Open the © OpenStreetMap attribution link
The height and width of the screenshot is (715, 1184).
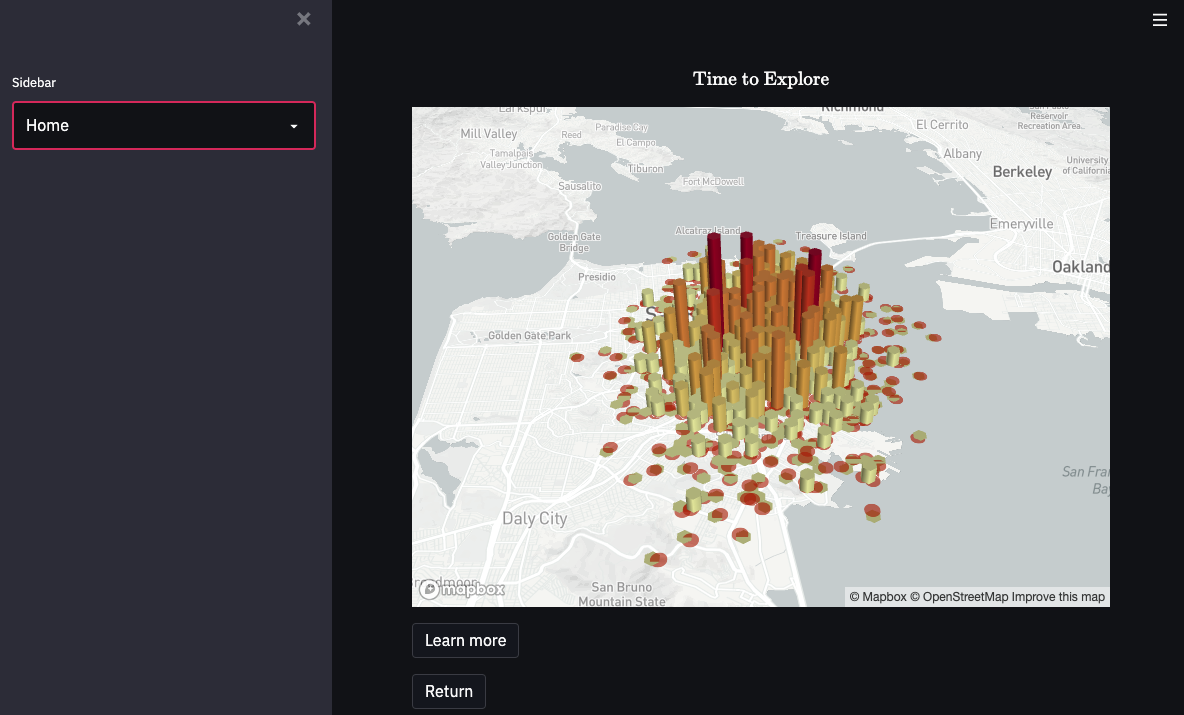(x=959, y=596)
